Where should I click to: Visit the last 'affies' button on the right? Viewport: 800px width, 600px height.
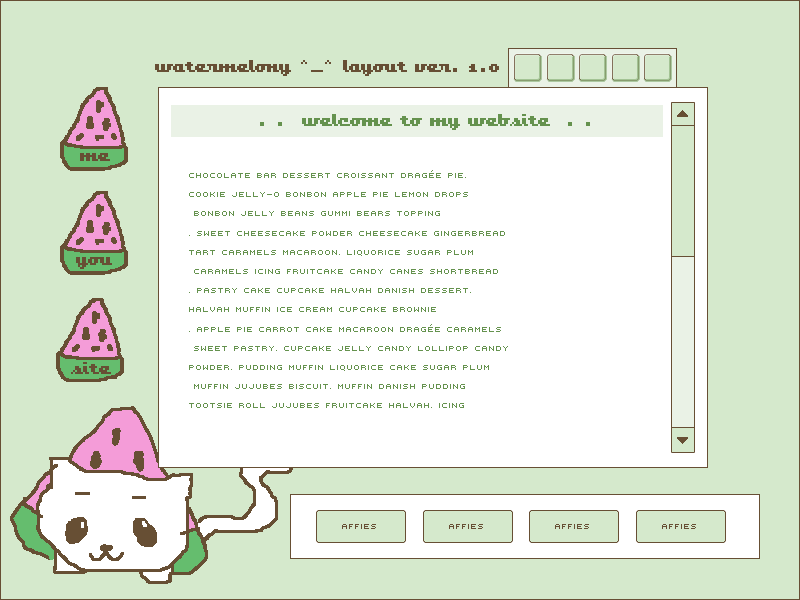[680, 526]
